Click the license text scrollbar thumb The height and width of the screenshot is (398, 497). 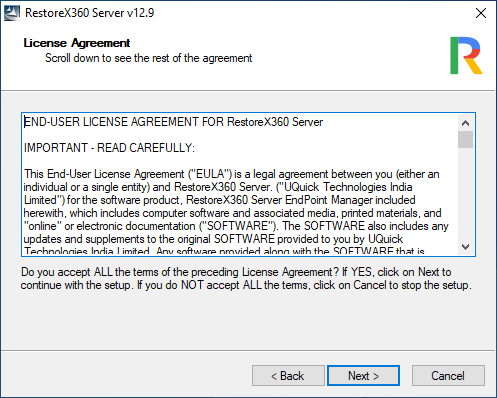coord(465,139)
